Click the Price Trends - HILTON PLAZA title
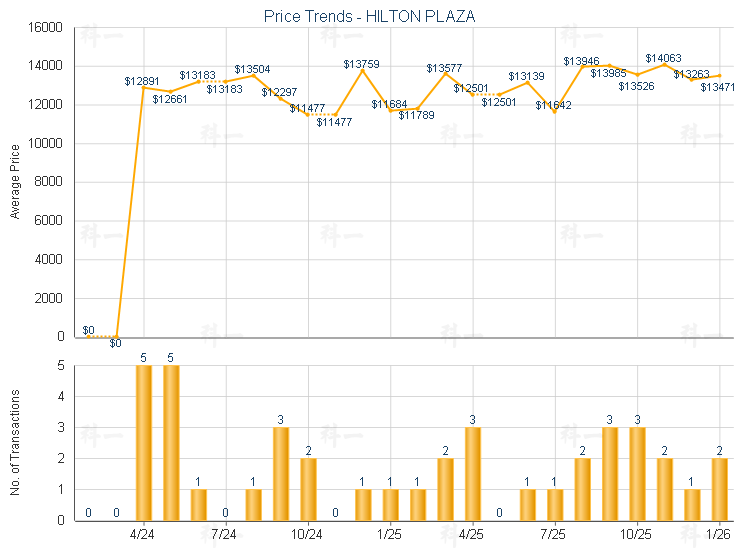The image size is (740, 550). coord(369,16)
